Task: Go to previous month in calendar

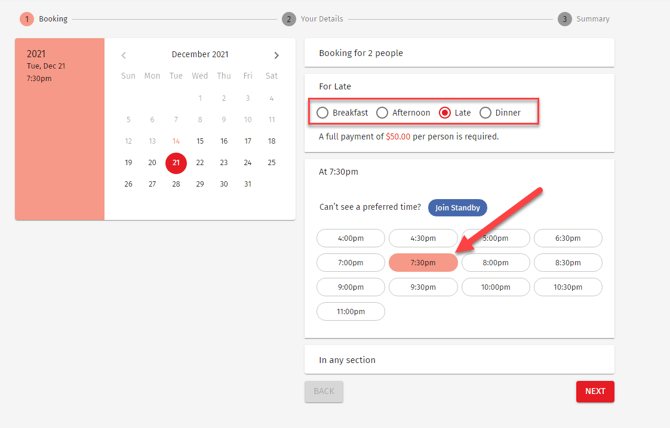Action: coord(124,55)
